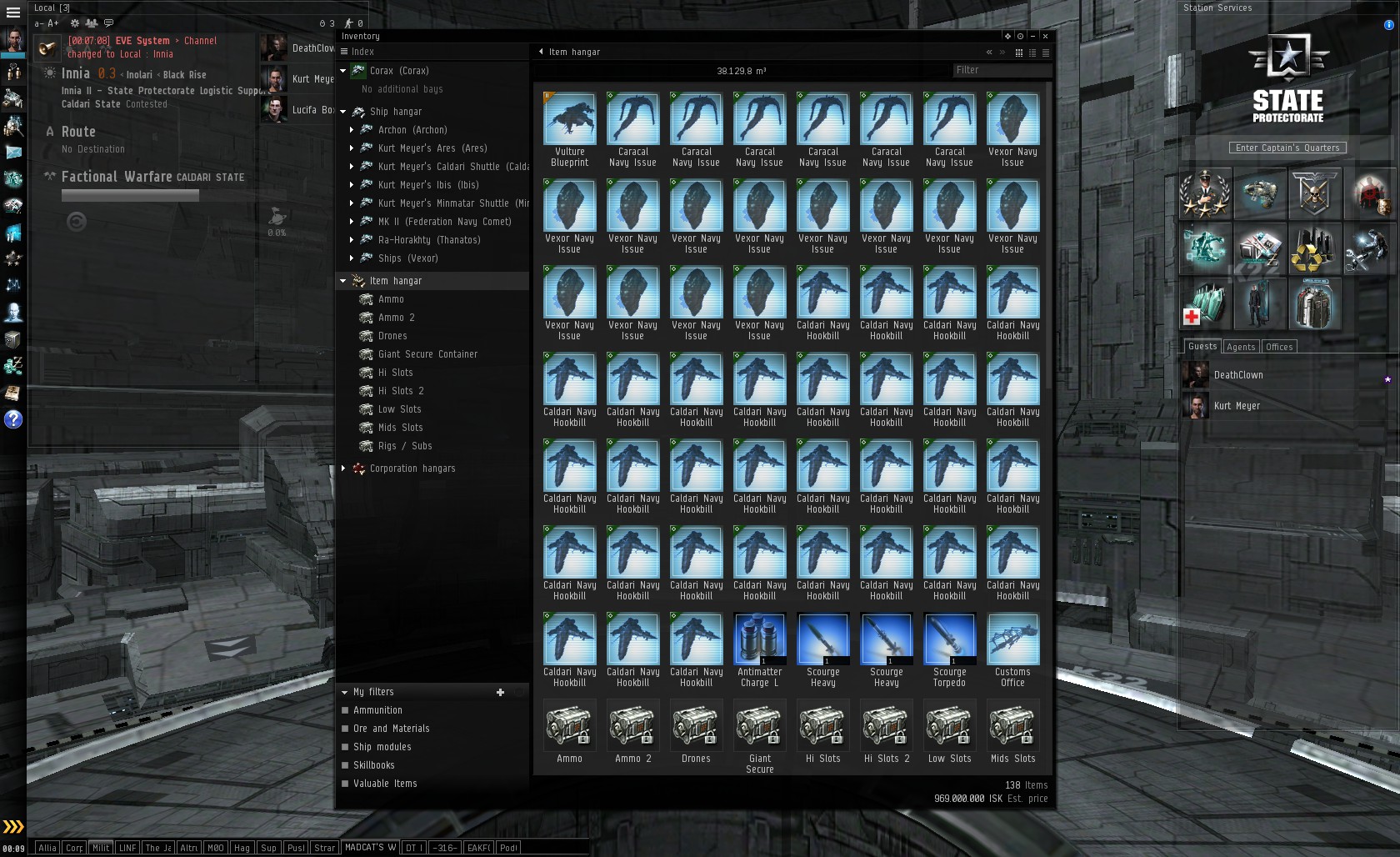1400x857 pixels.
Task: Switch to the Agents tab
Action: [1240, 347]
